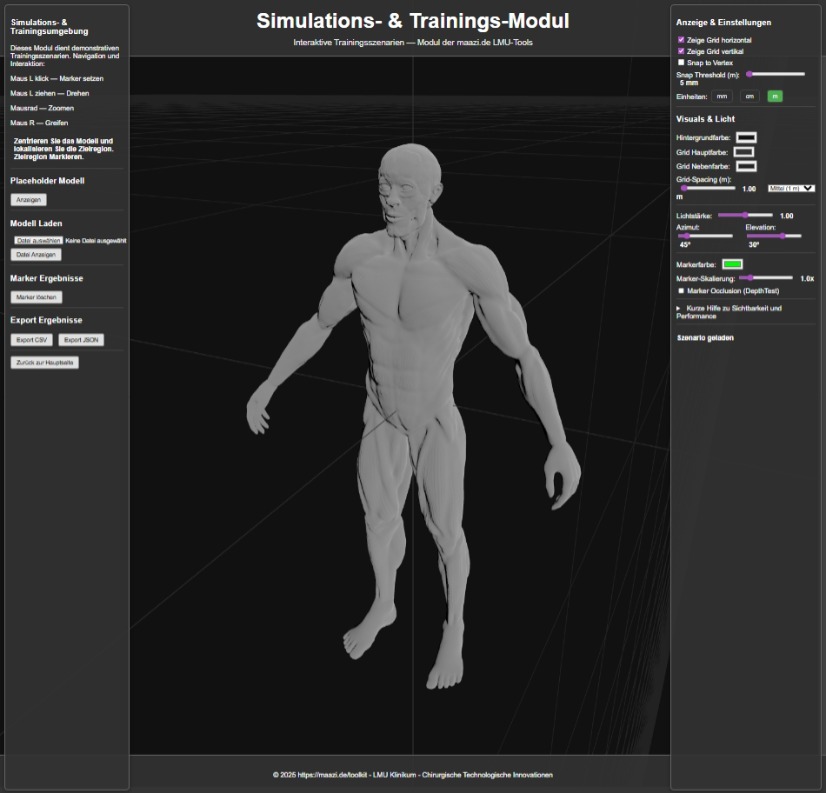Image resolution: width=826 pixels, height=793 pixels.
Task: Export results with Export CSV
Action: [31, 340]
